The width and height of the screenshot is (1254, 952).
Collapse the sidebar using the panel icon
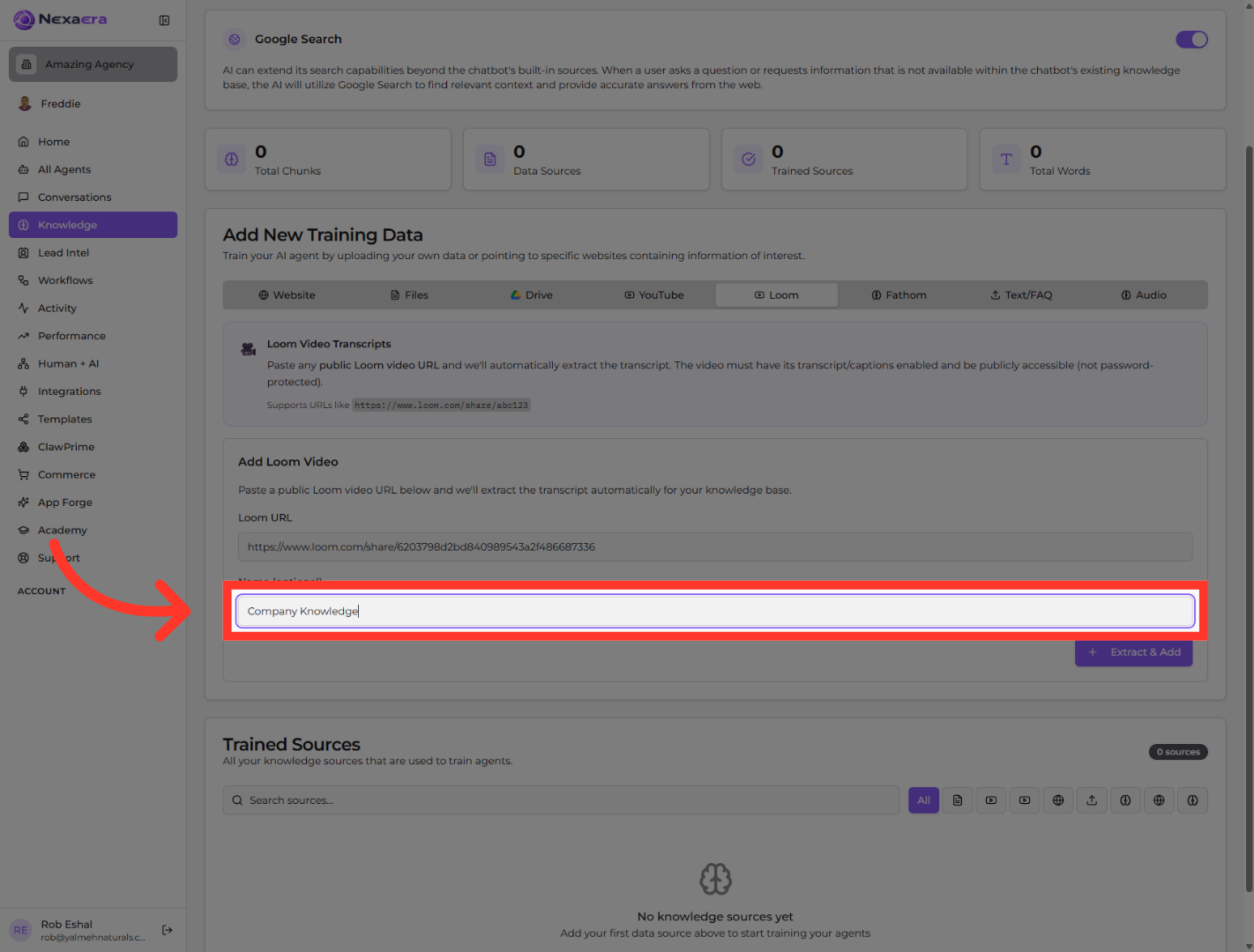164,20
